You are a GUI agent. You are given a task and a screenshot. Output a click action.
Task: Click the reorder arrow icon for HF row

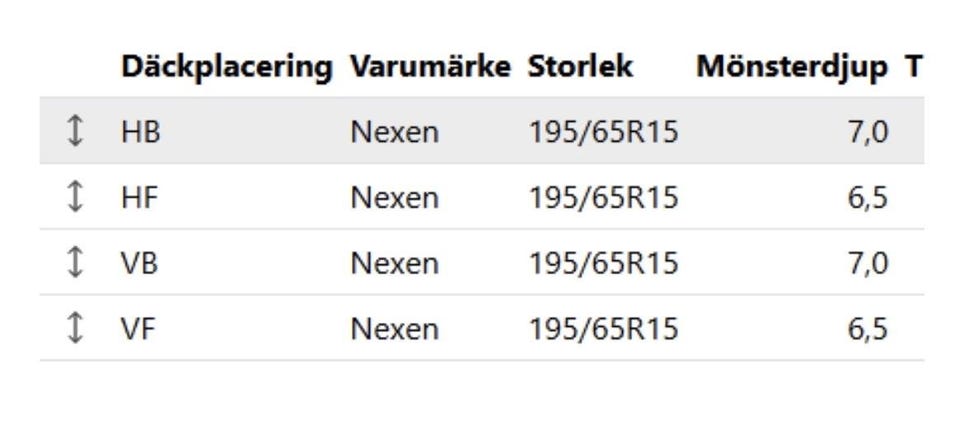(73, 197)
